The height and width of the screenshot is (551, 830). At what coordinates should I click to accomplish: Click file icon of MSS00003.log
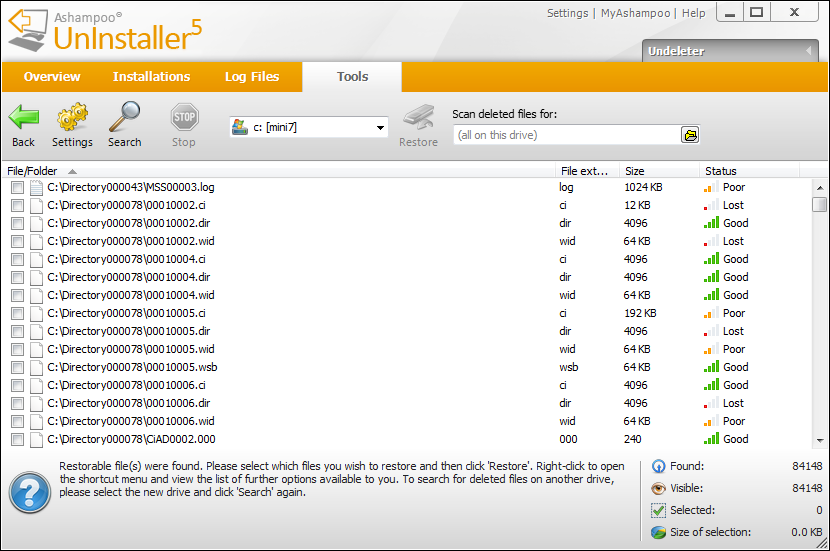(36, 187)
